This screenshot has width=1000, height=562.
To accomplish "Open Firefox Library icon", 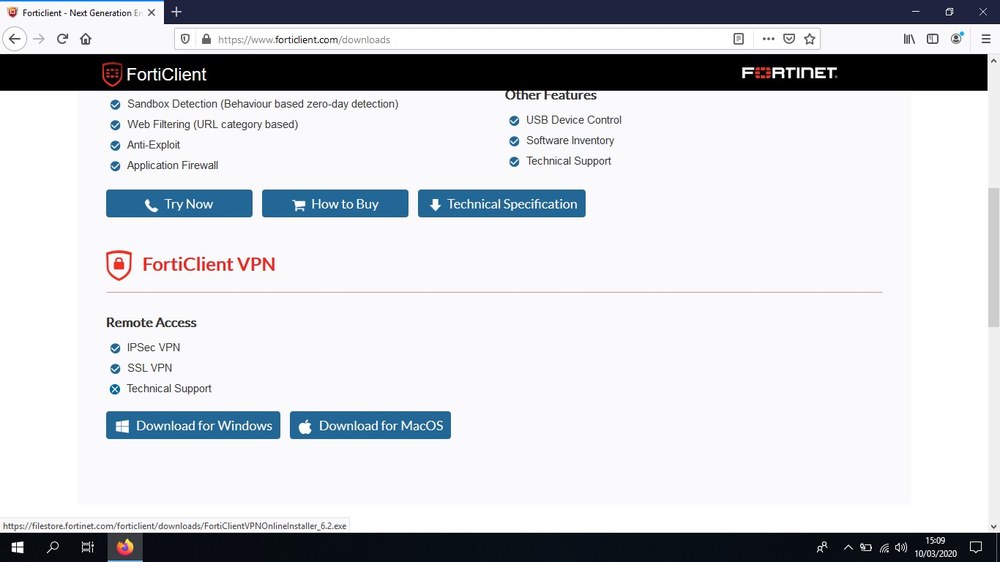I will click(909, 39).
